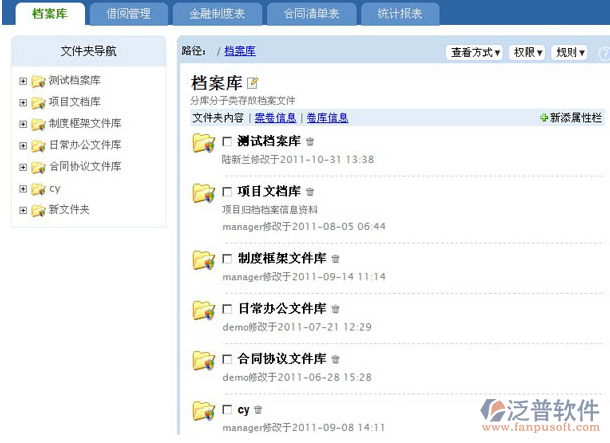Click sidebar folder icon for 合同协议文件库
Screen dimensions: 610x443
pyautogui.click(x=38, y=168)
